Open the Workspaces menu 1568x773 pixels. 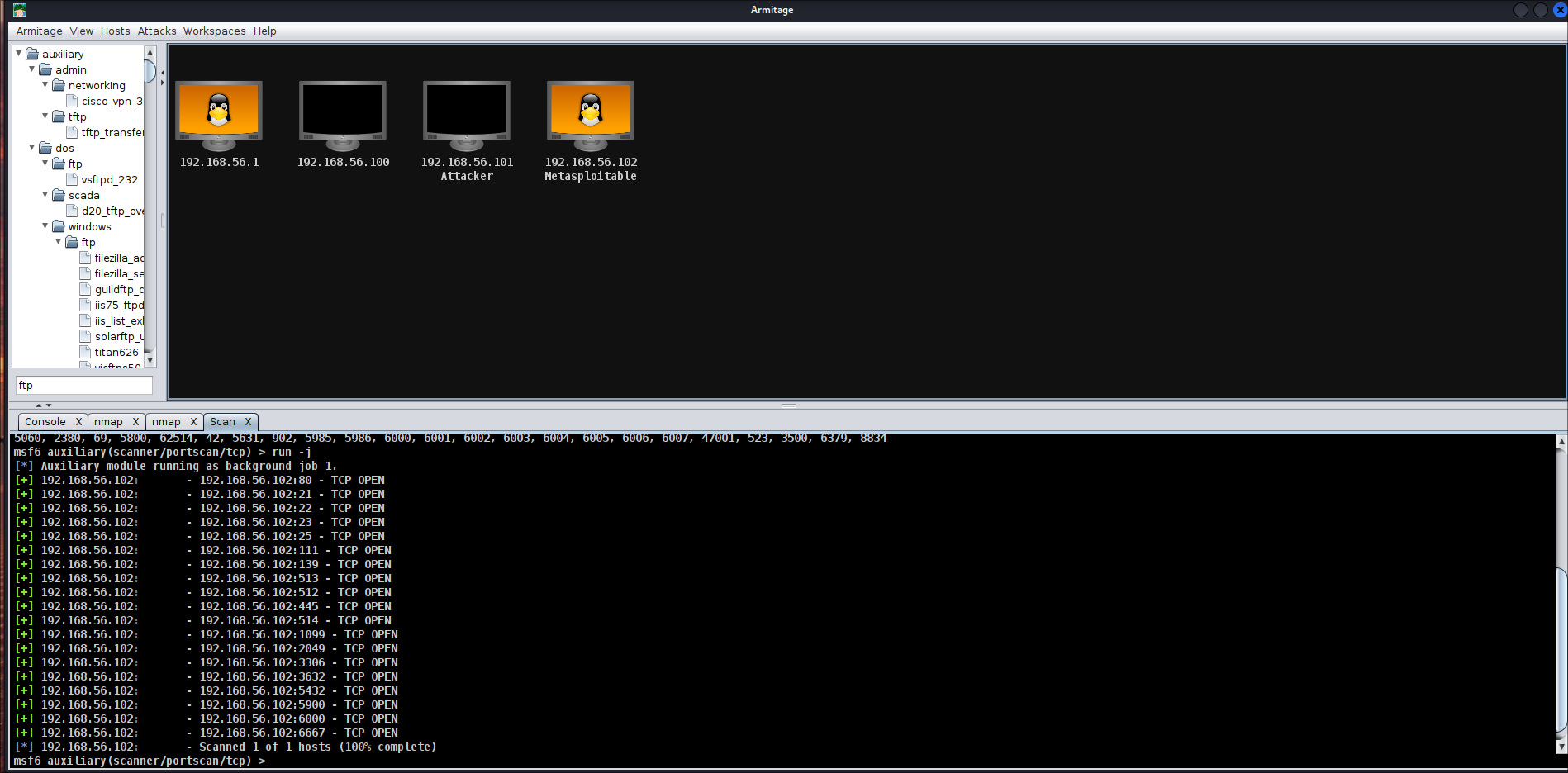pos(215,31)
